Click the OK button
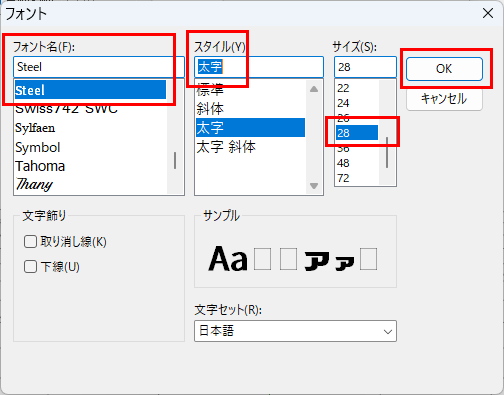This screenshot has width=504, height=395. 444,69
